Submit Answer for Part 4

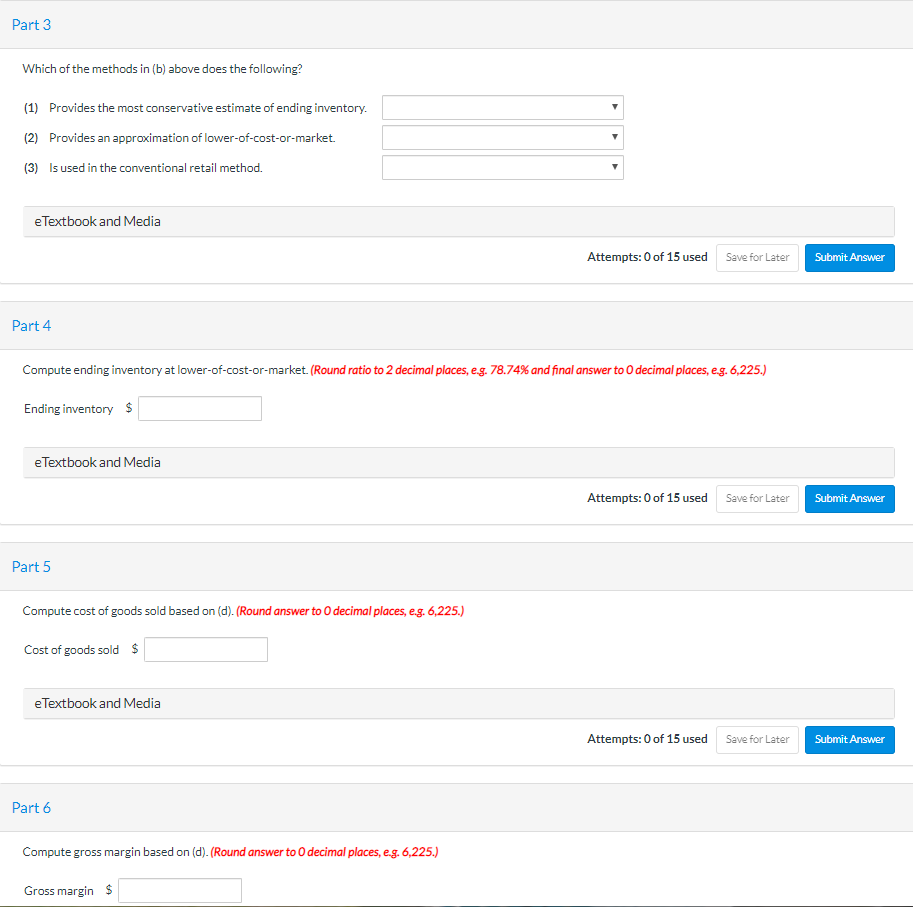[849, 498]
